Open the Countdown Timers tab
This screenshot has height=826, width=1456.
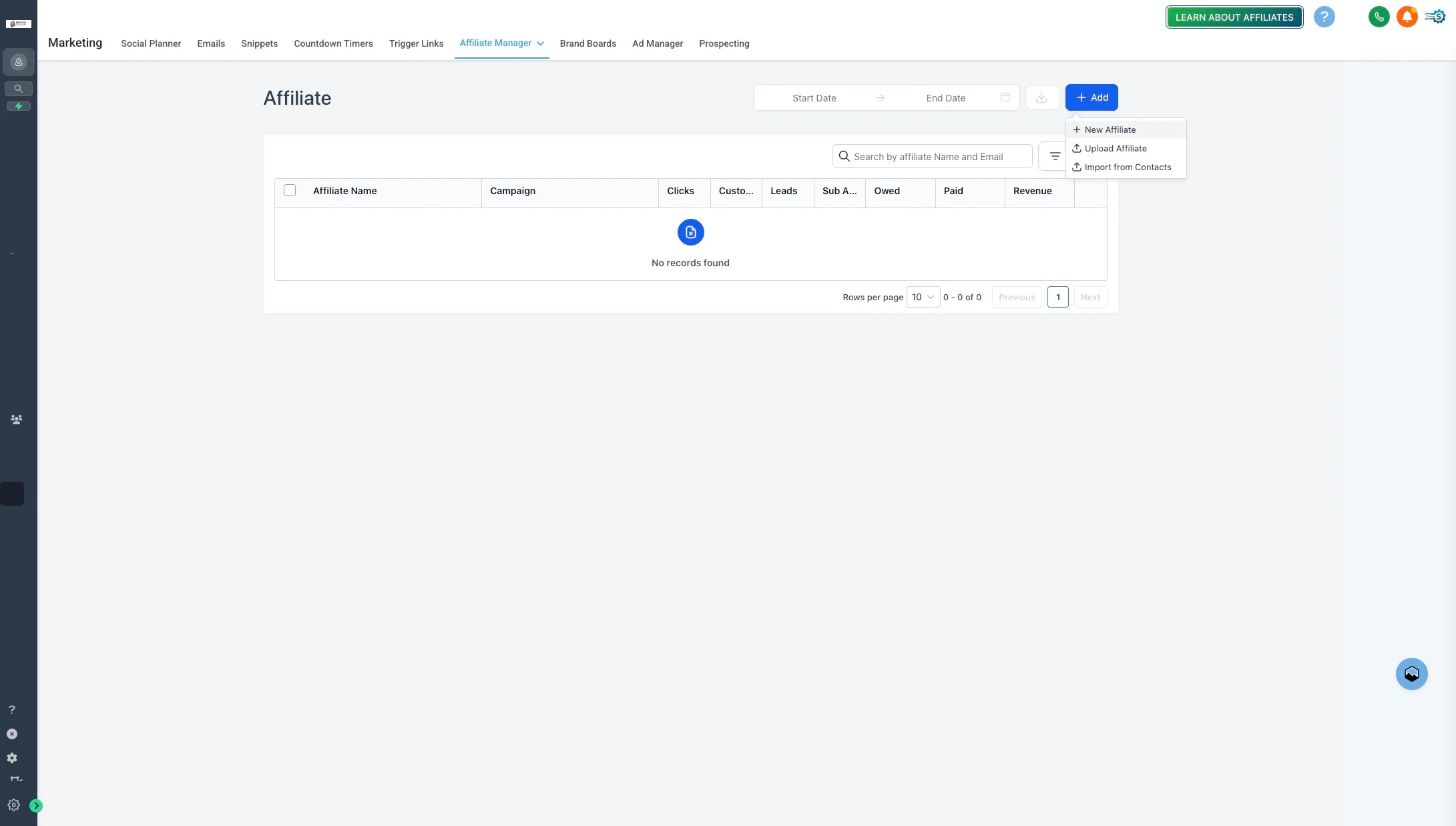(333, 43)
